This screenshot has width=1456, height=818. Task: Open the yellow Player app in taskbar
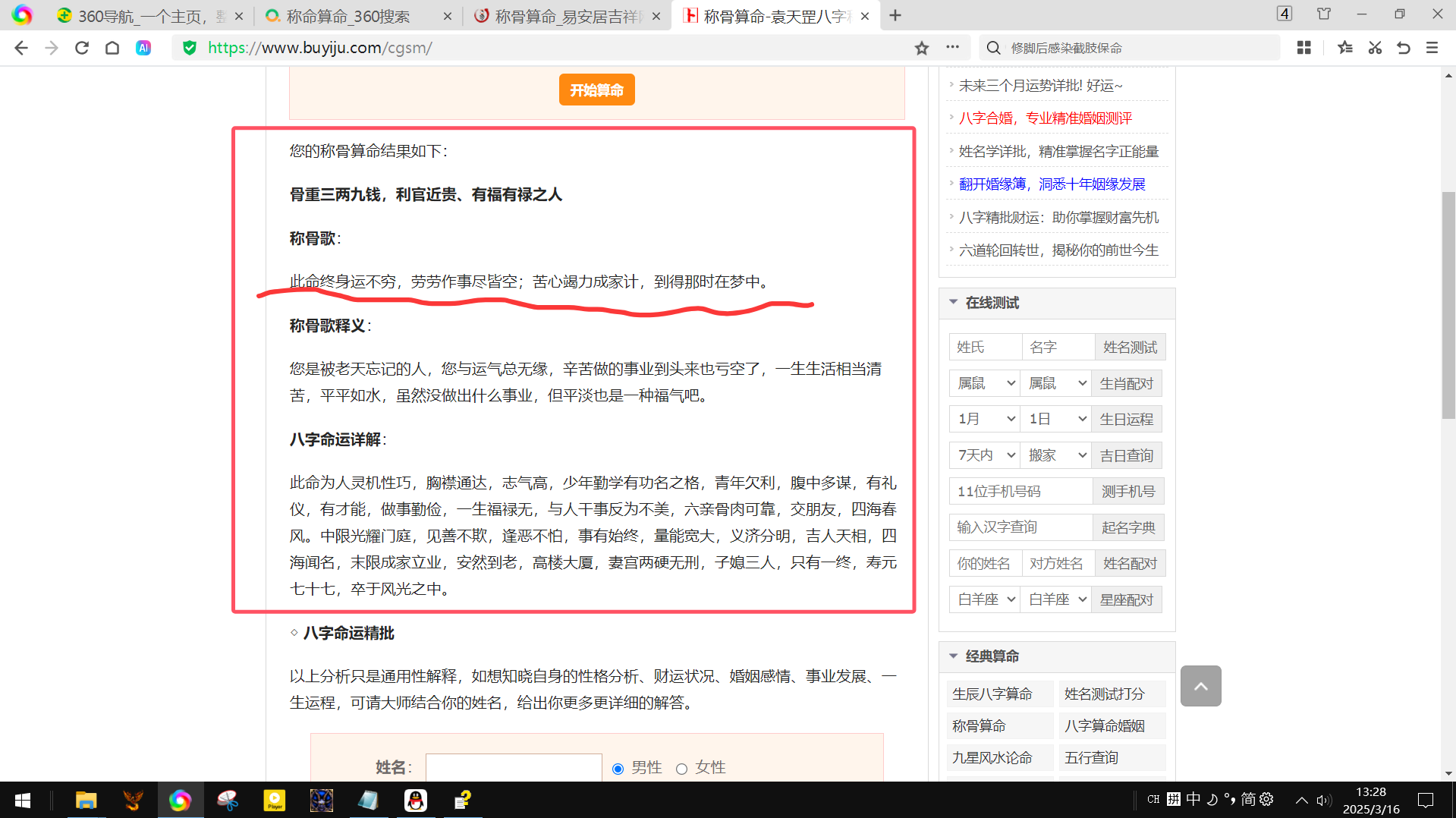[x=275, y=801]
